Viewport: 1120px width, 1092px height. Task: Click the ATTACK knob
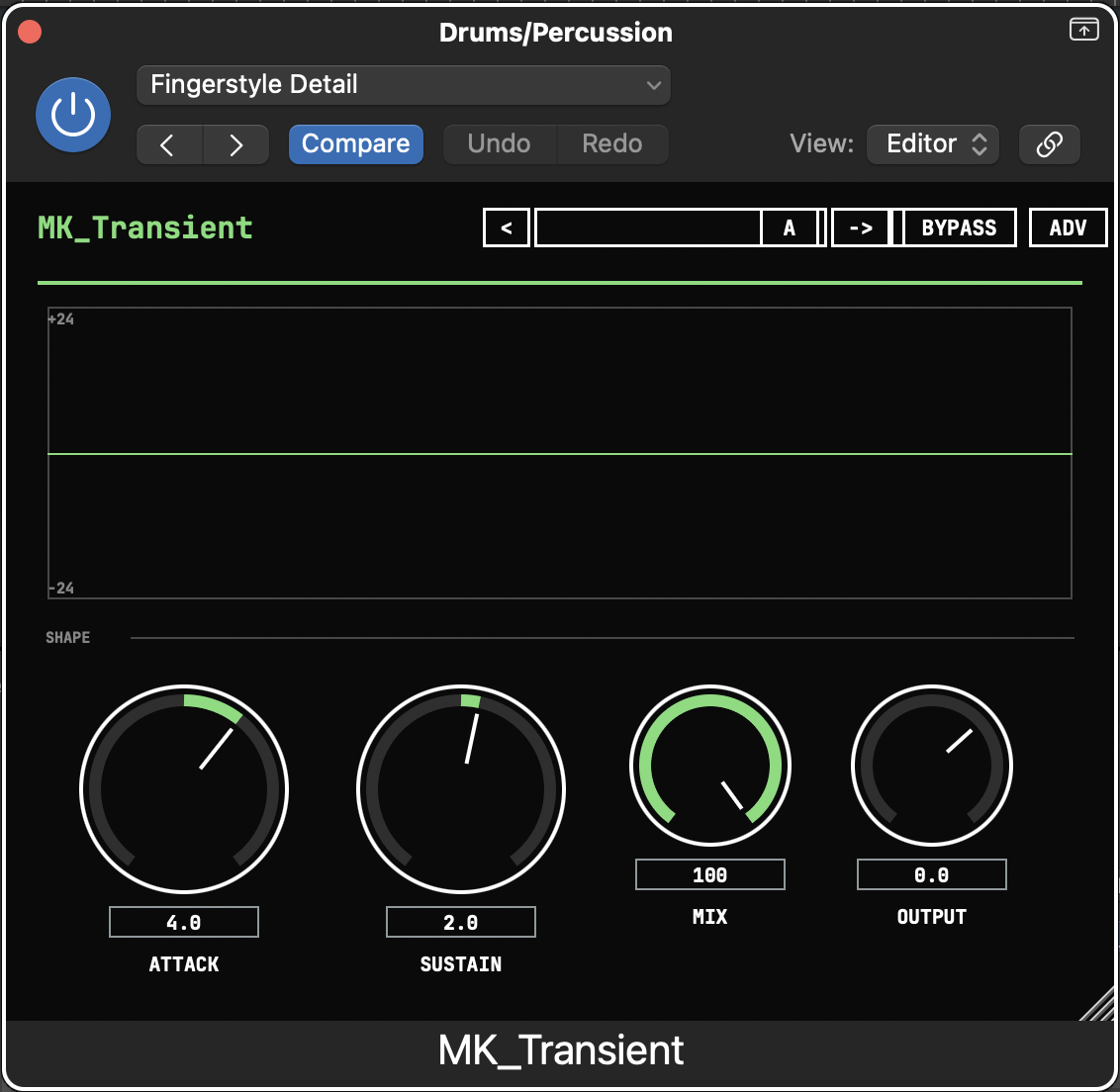pyautogui.click(x=184, y=789)
